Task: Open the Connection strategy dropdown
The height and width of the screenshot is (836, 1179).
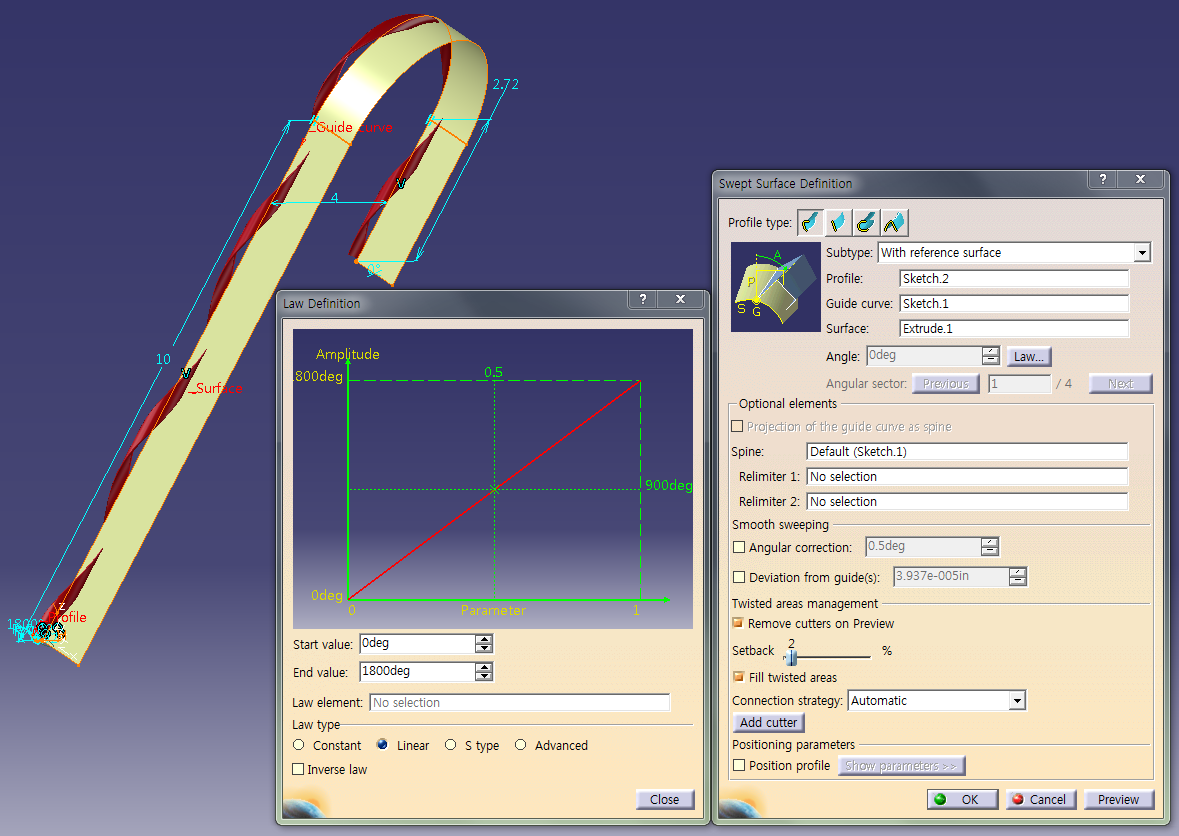Action: pyautogui.click(x=1018, y=700)
